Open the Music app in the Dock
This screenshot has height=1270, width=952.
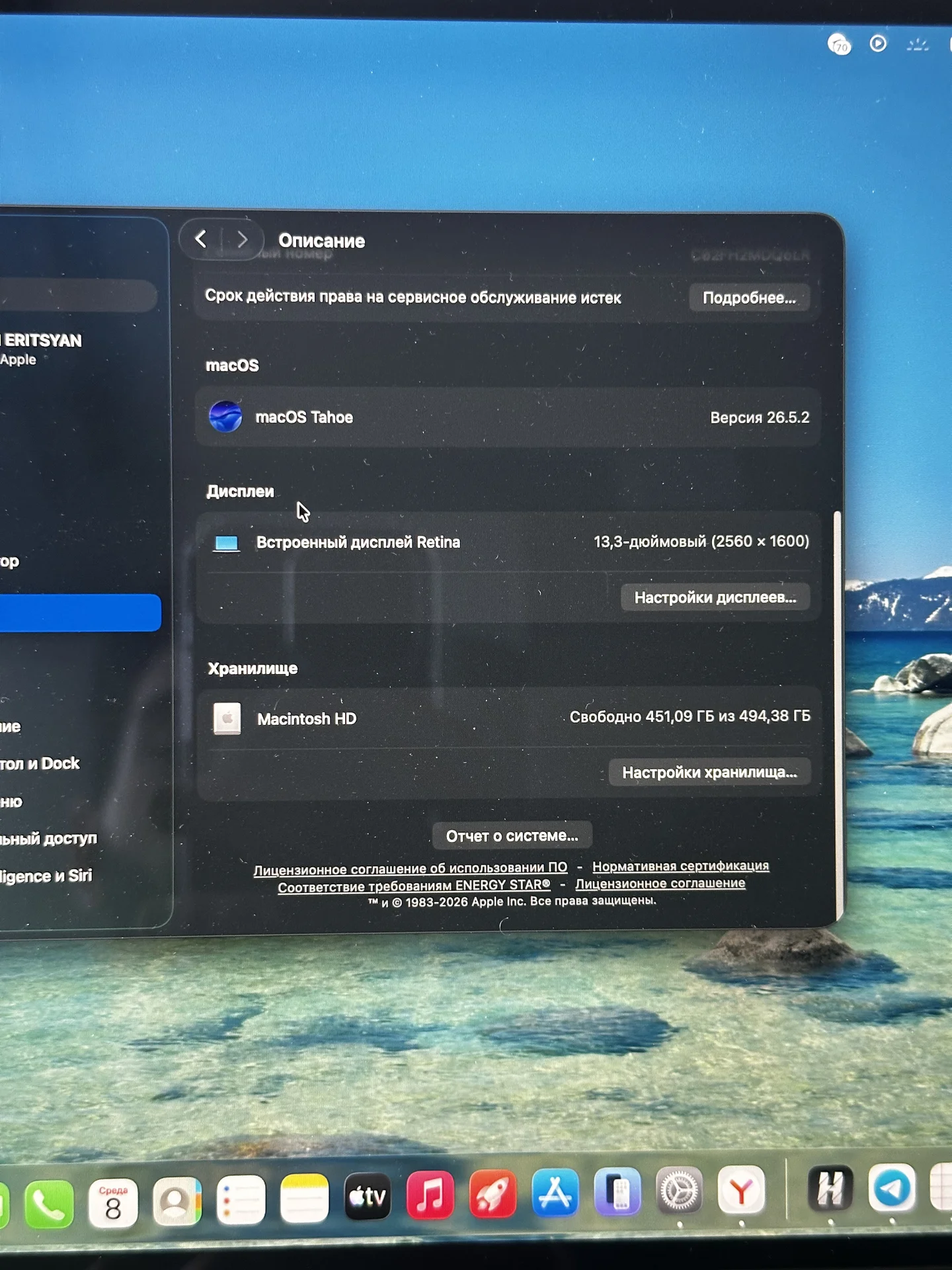coord(430,1195)
